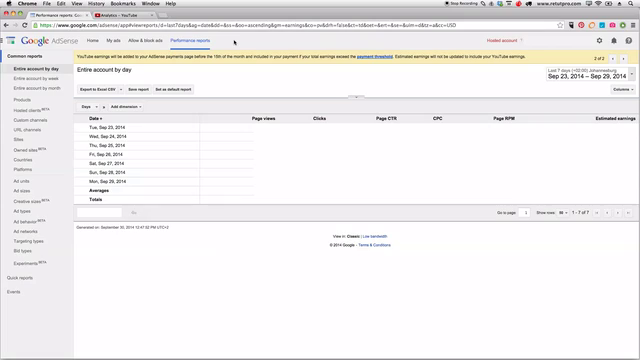Open payment threshold link
This screenshot has height=360, width=640.
(375, 57)
